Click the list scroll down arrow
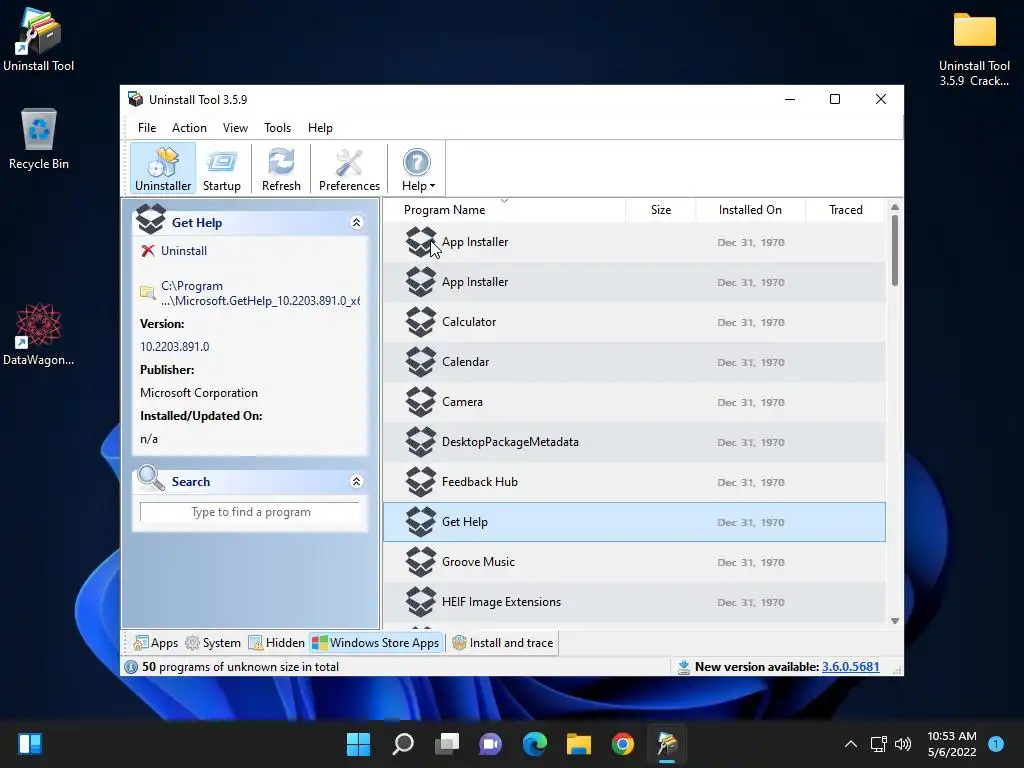The width and height of the screenshot is (1024, 768). (895, 620)
